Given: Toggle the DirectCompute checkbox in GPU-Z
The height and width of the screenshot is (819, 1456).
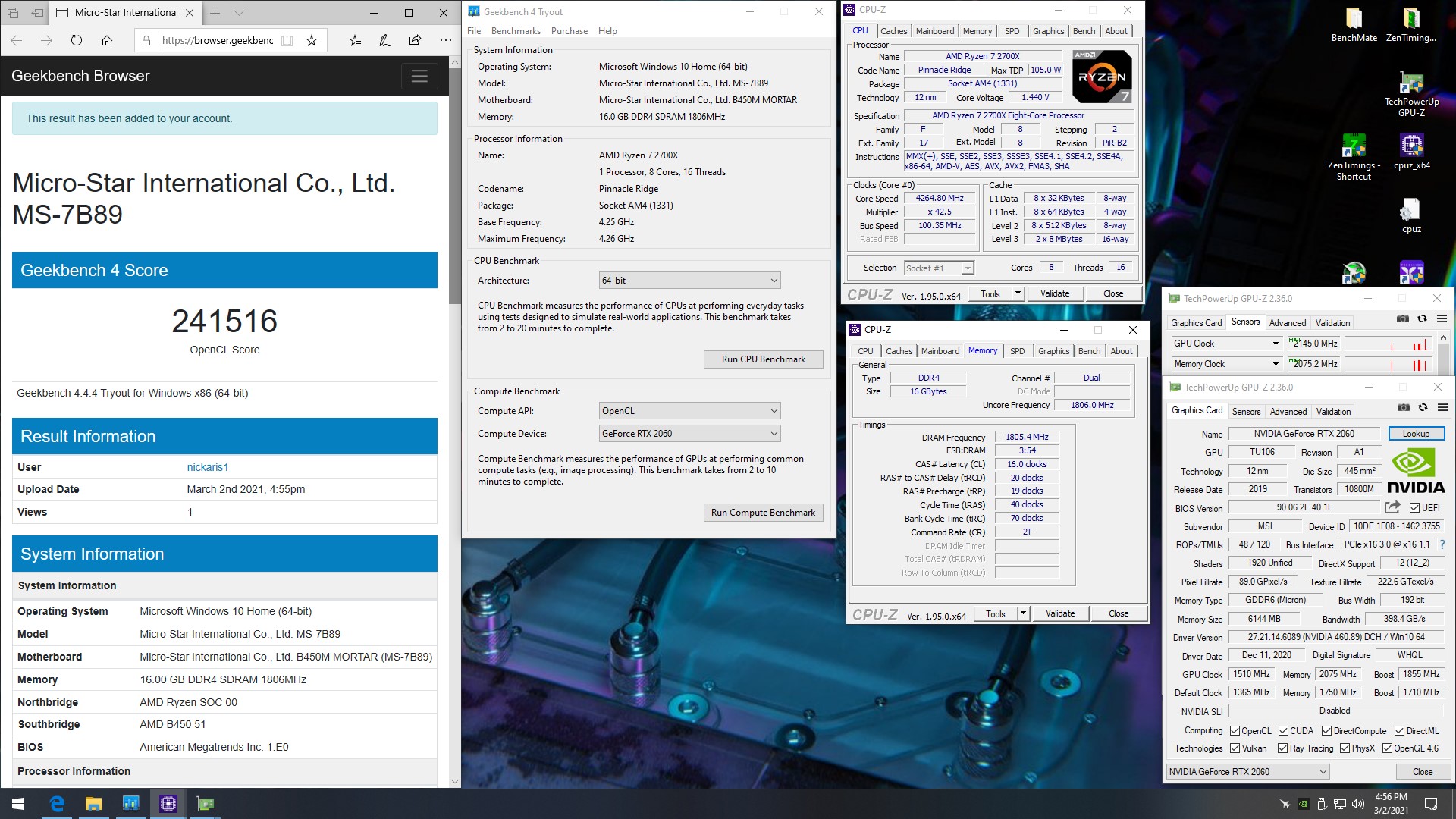Looking at the screenshot, I should pos(1326,731).
